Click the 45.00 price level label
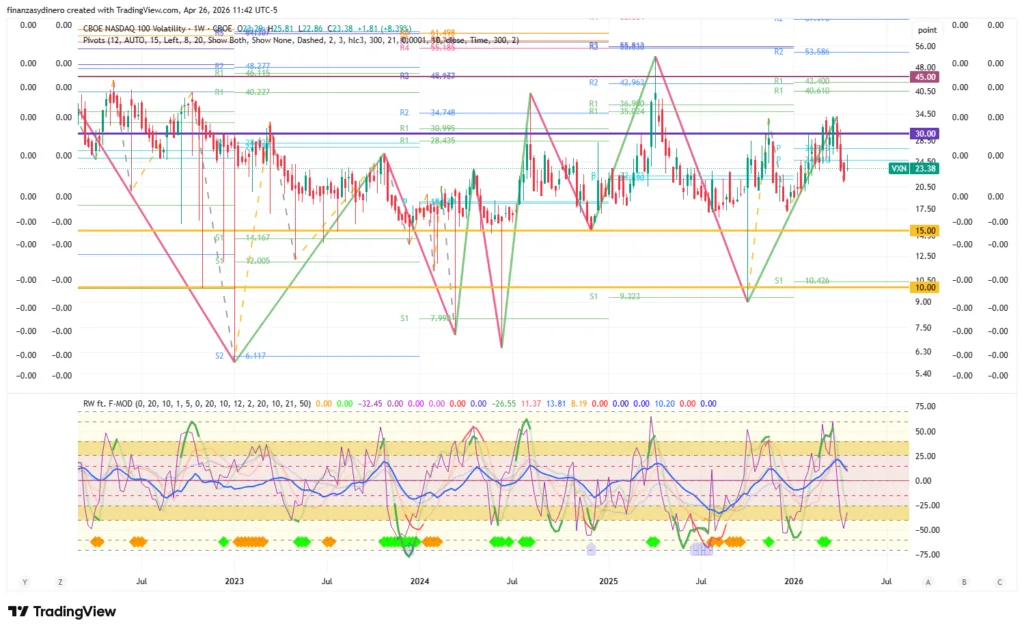 tap(923, 77)
